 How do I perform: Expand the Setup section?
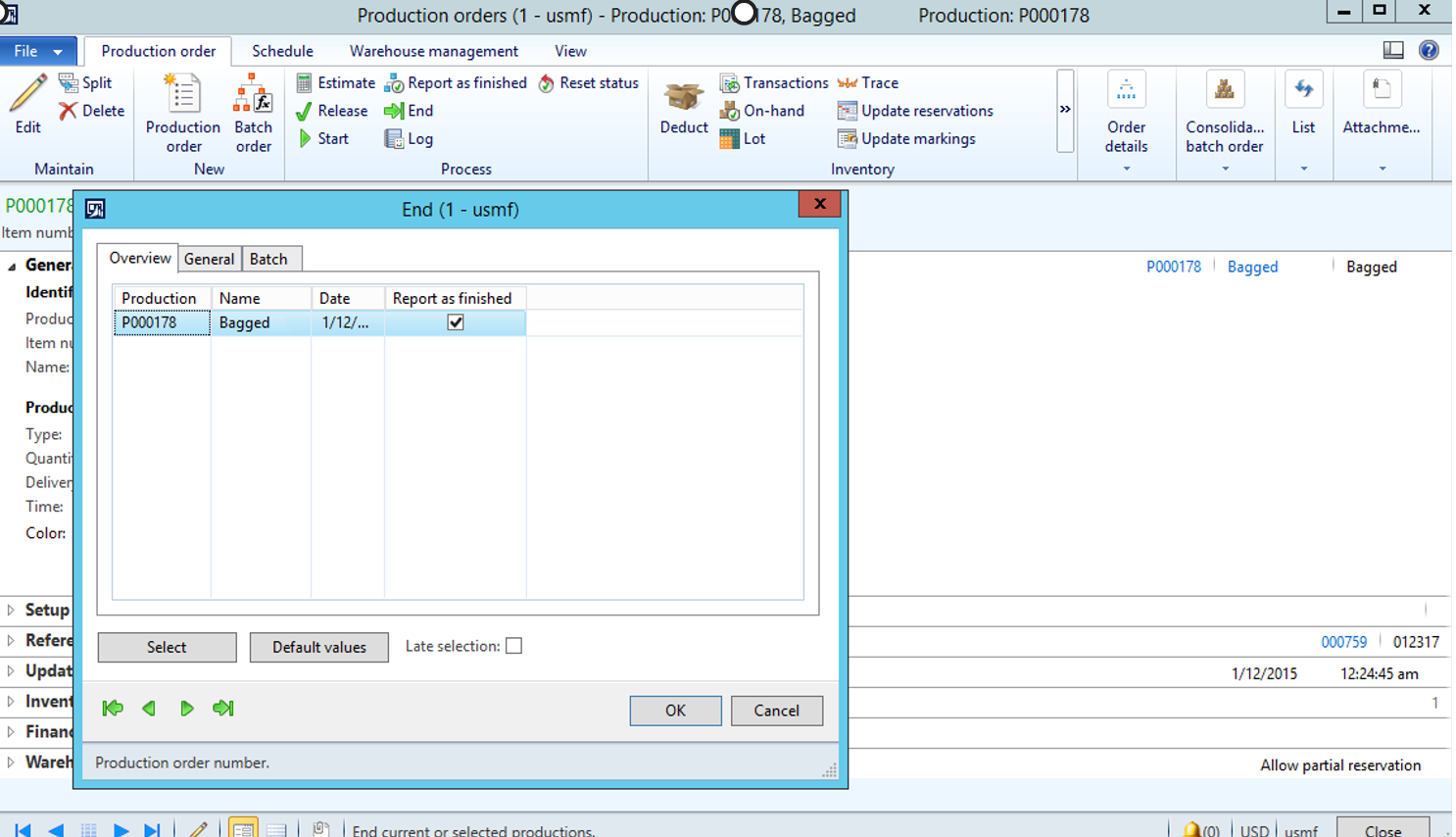coord(11,610)
